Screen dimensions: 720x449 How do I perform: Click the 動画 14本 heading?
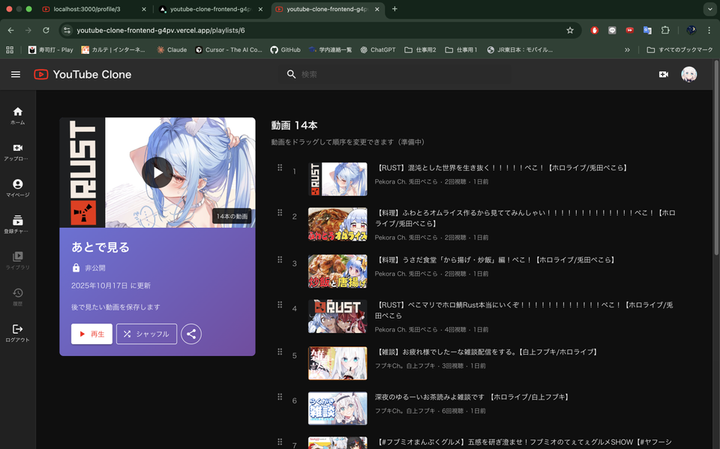pyautogui.click(x=294, y=125)
